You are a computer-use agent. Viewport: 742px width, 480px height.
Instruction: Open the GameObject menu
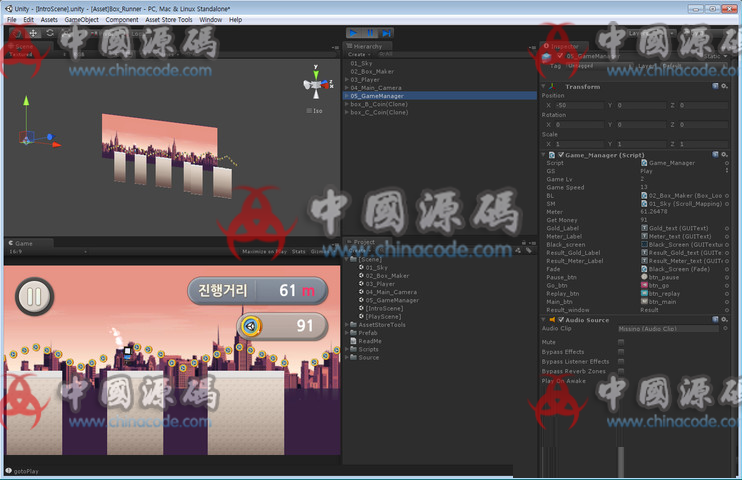pyautogui.click(x=81, y=20)
